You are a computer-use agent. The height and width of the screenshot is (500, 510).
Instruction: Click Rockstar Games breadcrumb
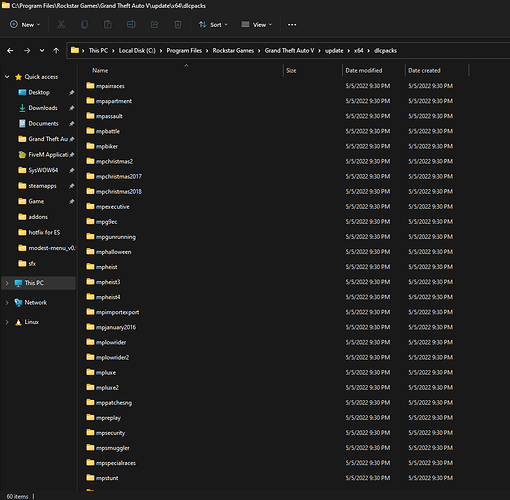[233, 51]
